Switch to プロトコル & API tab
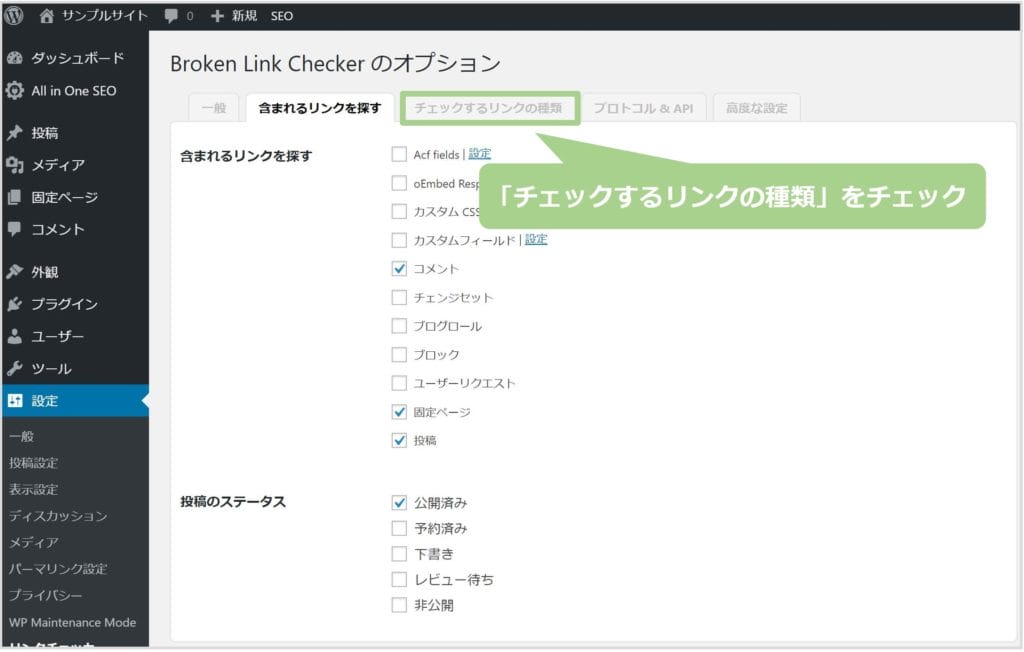This screenshot has width=1024, height=652. [643, 108]
